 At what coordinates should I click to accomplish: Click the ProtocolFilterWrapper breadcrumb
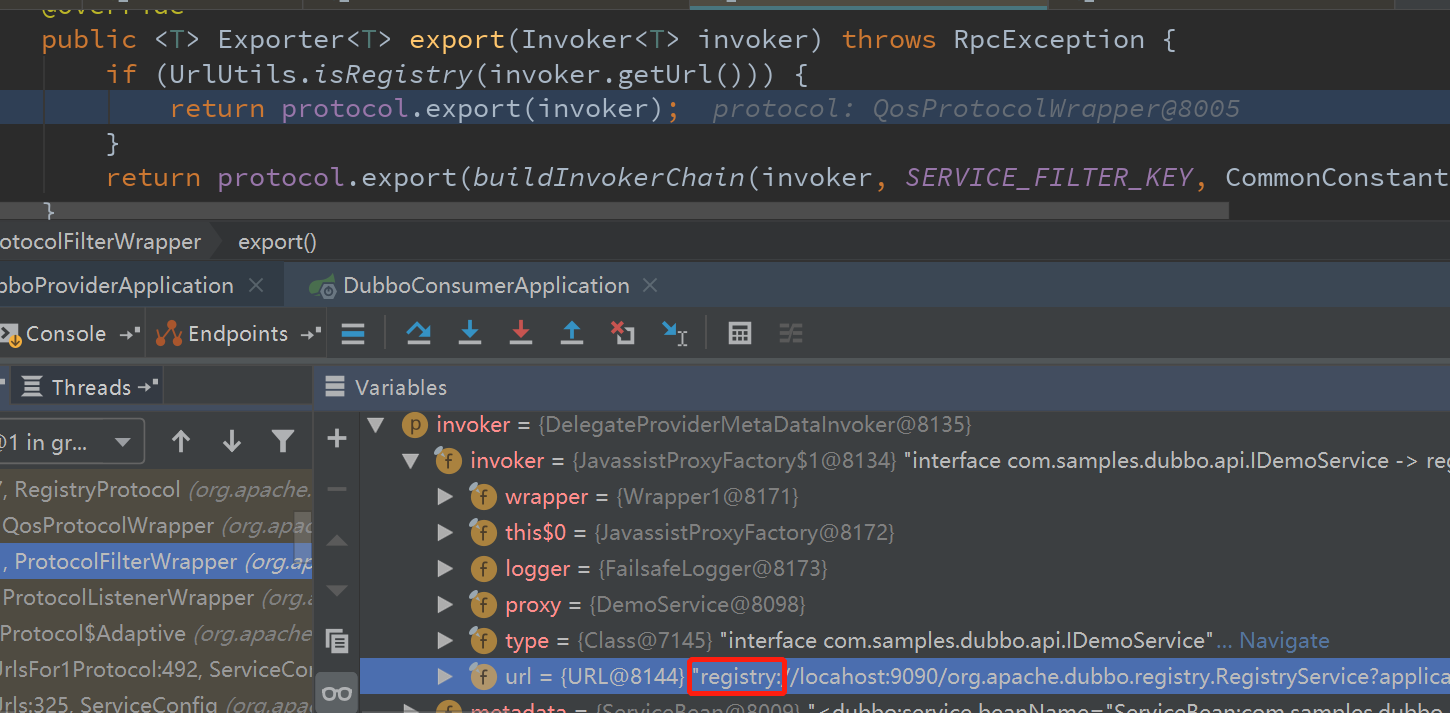(100, 242)
